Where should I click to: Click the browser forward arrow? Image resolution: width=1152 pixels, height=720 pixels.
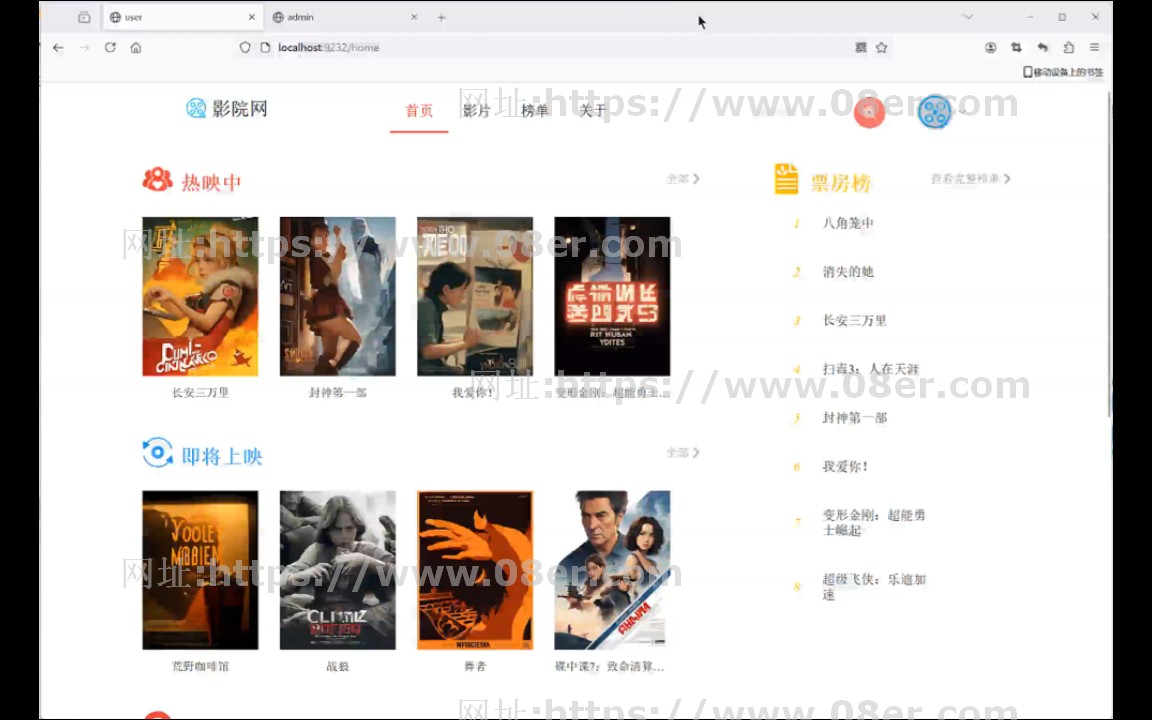tap(84, 48)
